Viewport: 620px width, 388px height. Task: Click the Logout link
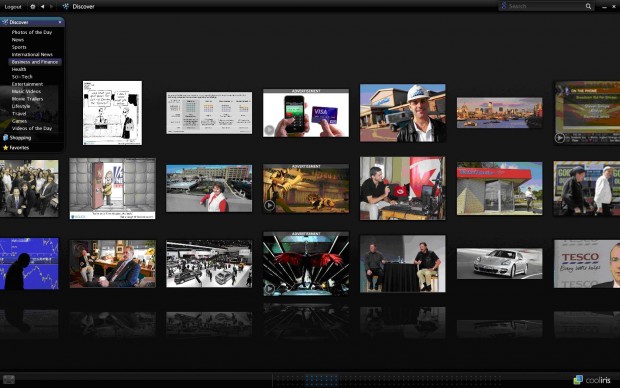pyautogui.click(x=13, y=7)
